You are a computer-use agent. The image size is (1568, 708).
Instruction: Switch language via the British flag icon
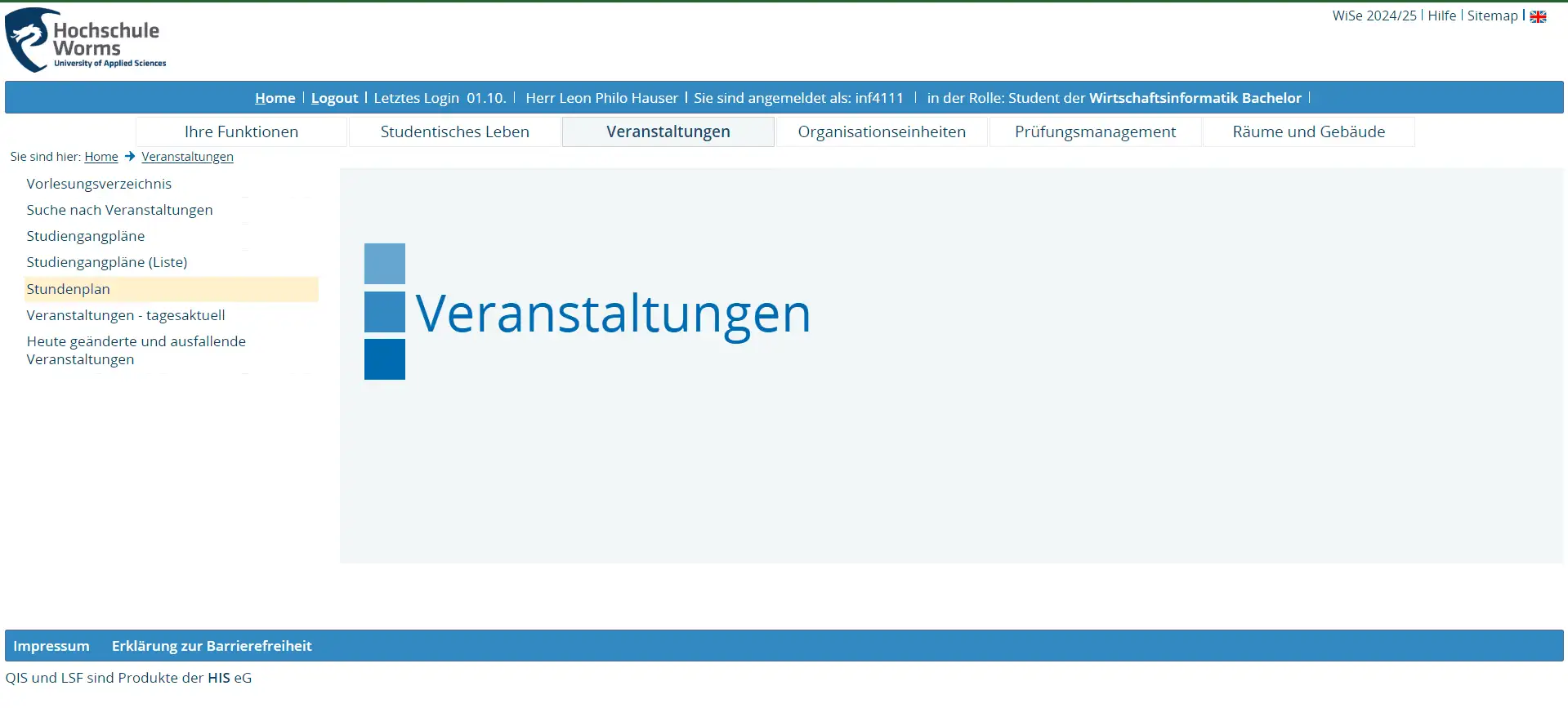point(1538,16)
